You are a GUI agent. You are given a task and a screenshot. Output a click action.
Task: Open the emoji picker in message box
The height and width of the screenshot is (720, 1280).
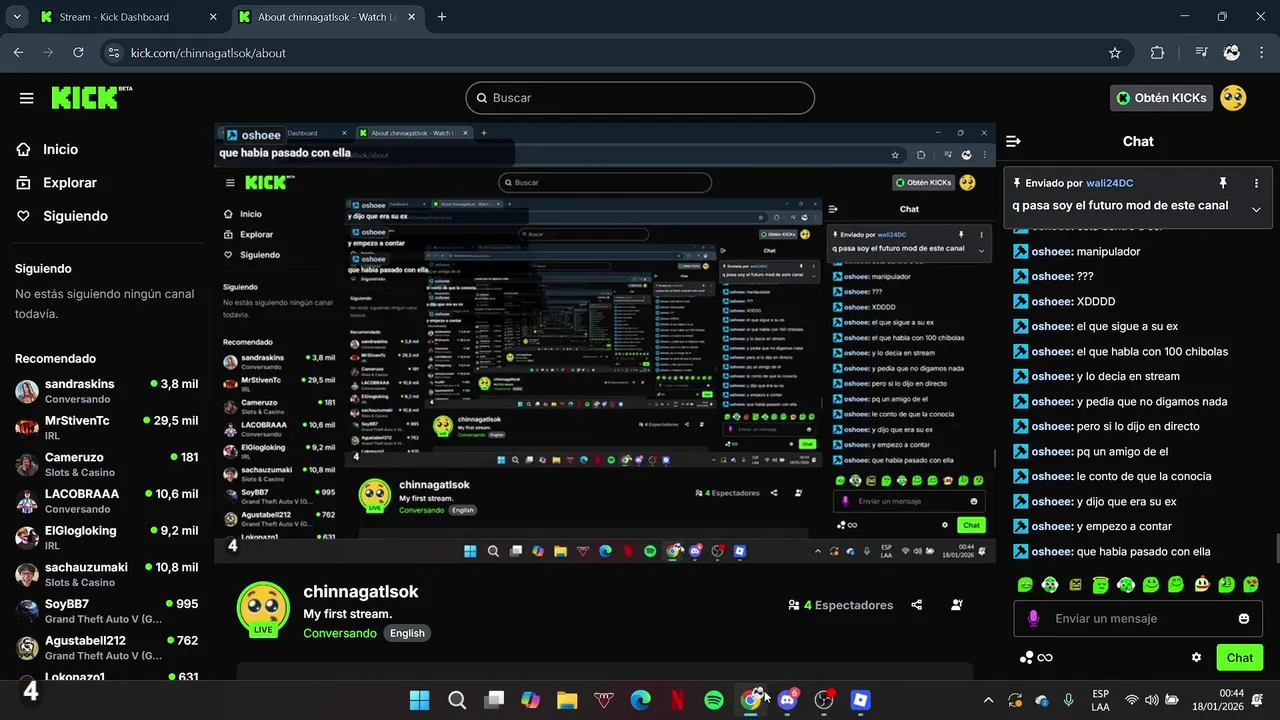tap(1244, 619)
